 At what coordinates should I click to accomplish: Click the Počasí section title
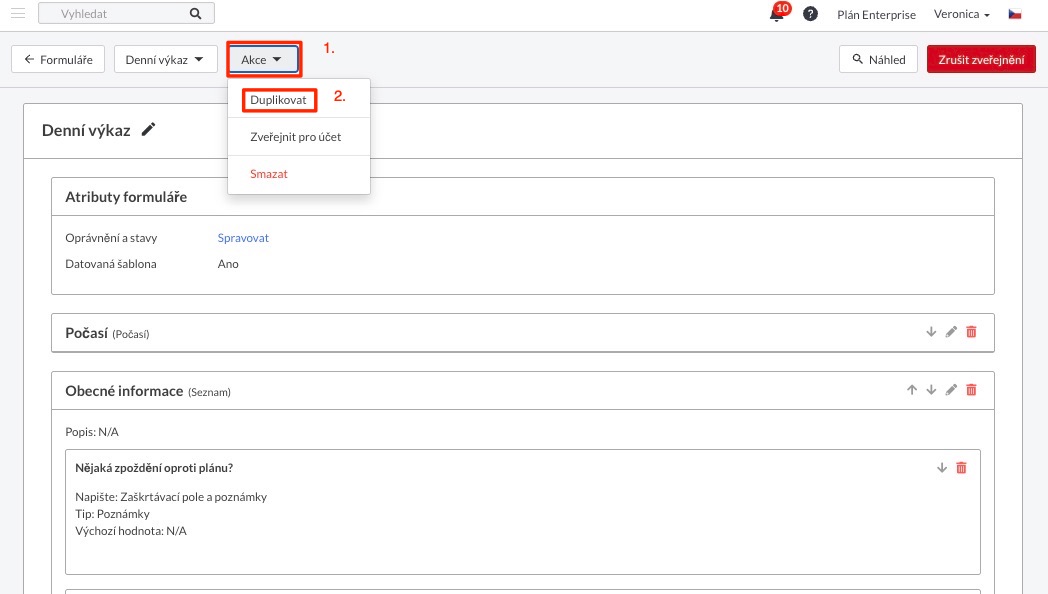pos(86,333)
